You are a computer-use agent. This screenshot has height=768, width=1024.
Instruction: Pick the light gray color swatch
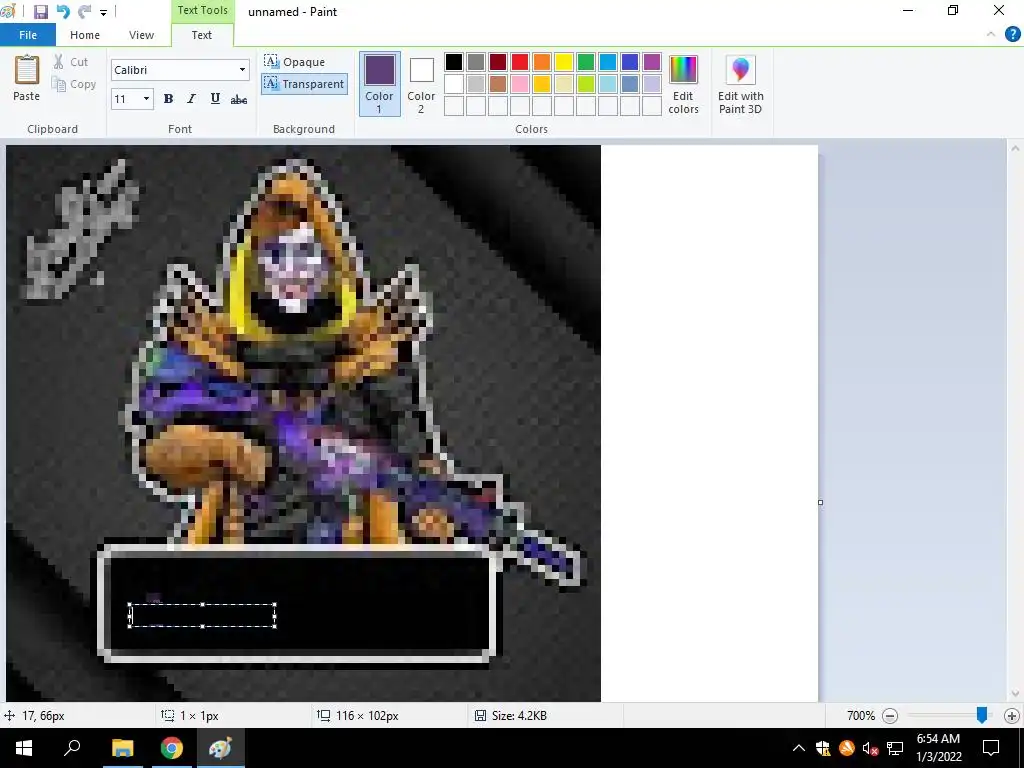coord(476,84)
